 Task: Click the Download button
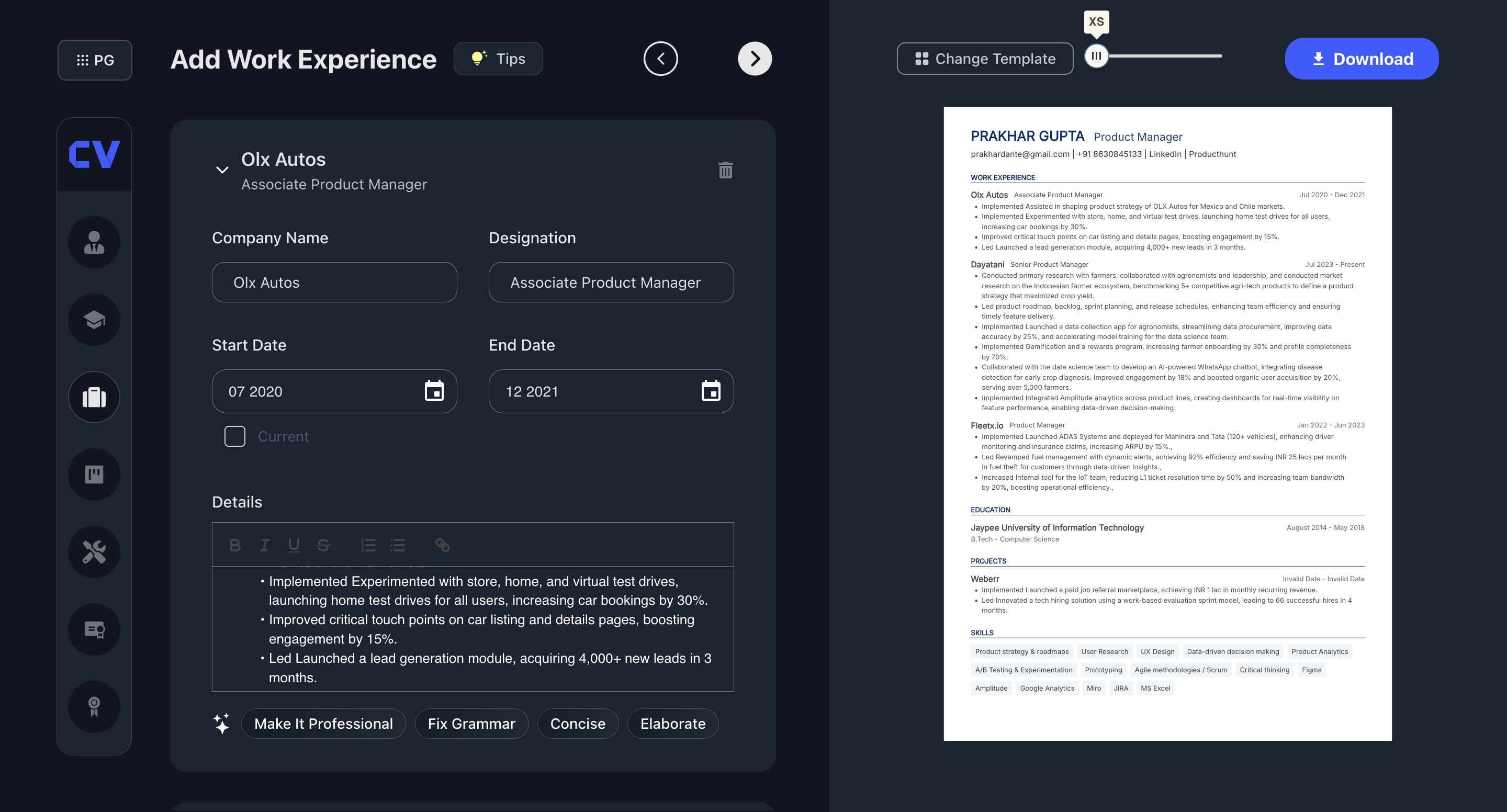click(1362, 59)
